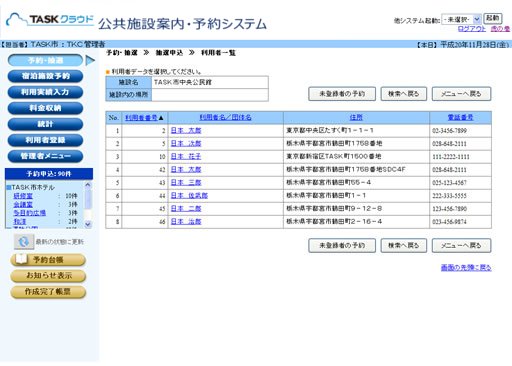Open the 予約・抽選 menu
Image resolution: width=512 pixels, height=366 pixels.
tap(45, 60)
